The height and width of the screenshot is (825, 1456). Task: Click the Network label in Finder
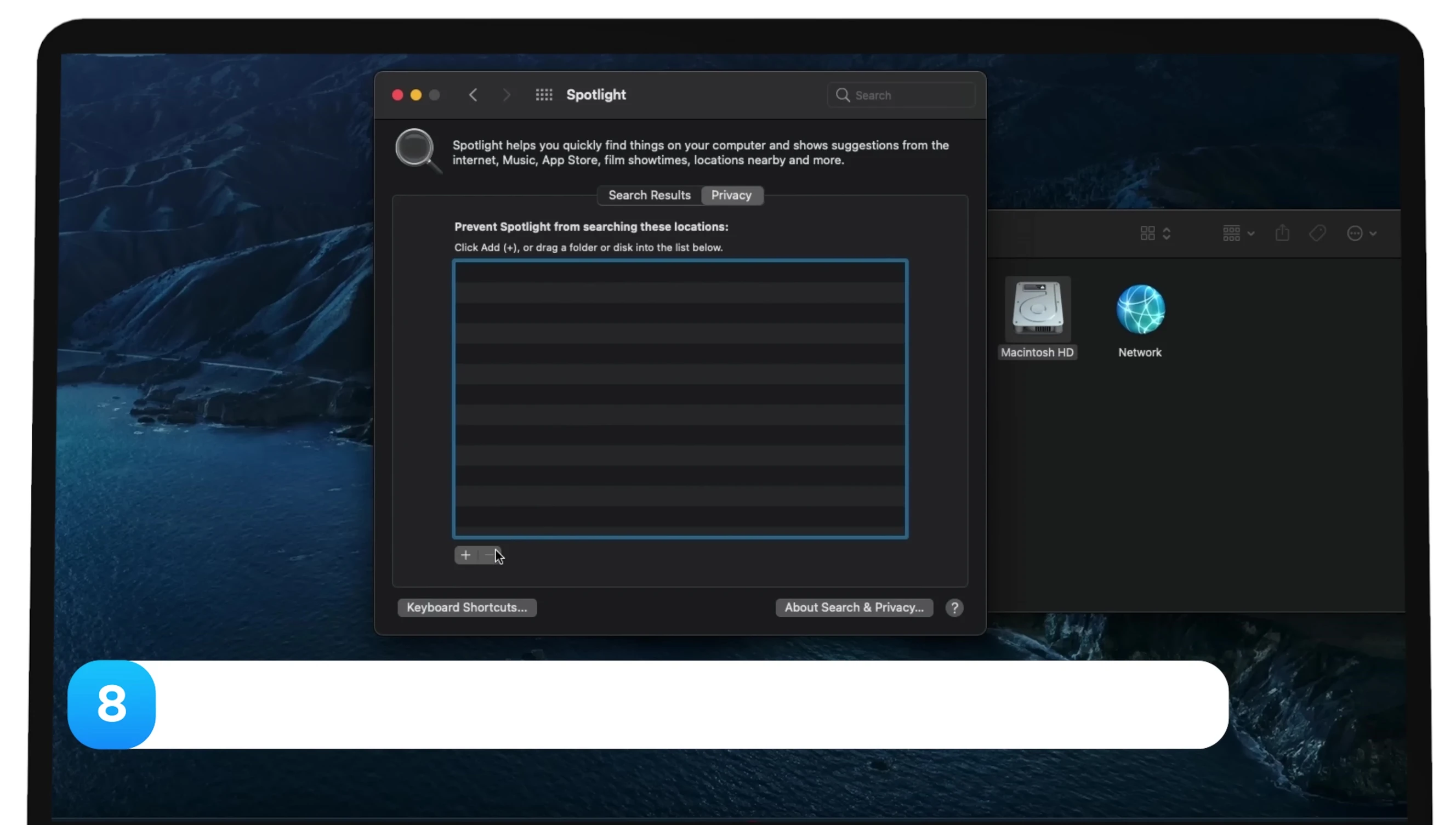[1139, 352]
